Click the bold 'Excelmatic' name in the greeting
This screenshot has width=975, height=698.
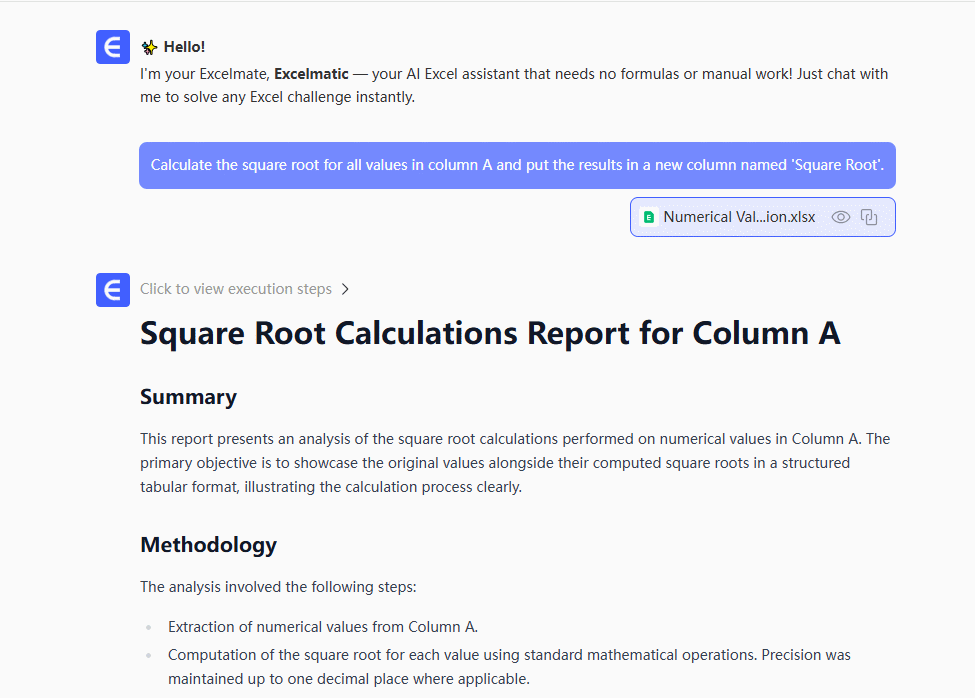click(311, 74)
